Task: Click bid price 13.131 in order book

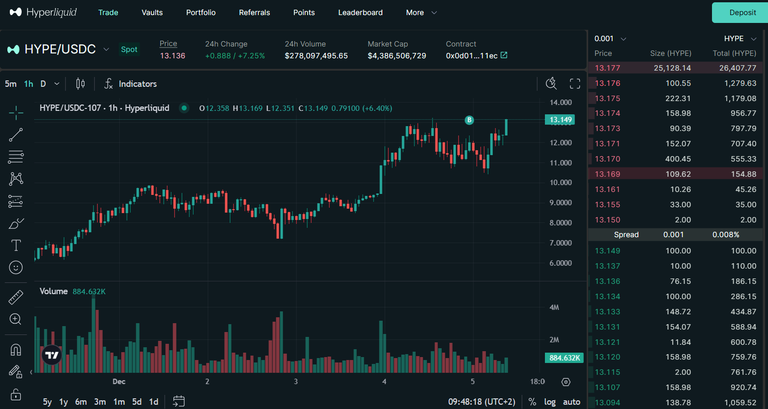Action: [607, 327]
